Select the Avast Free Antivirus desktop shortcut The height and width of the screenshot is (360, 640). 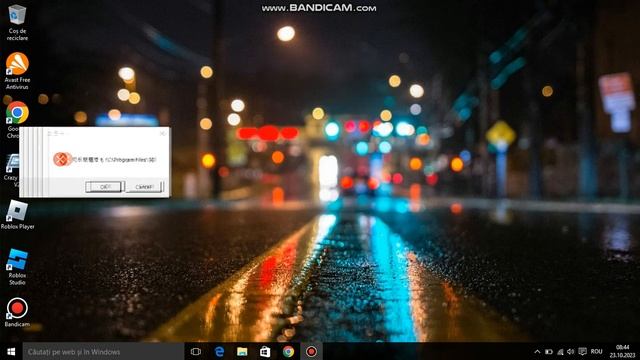click(17, 71)
